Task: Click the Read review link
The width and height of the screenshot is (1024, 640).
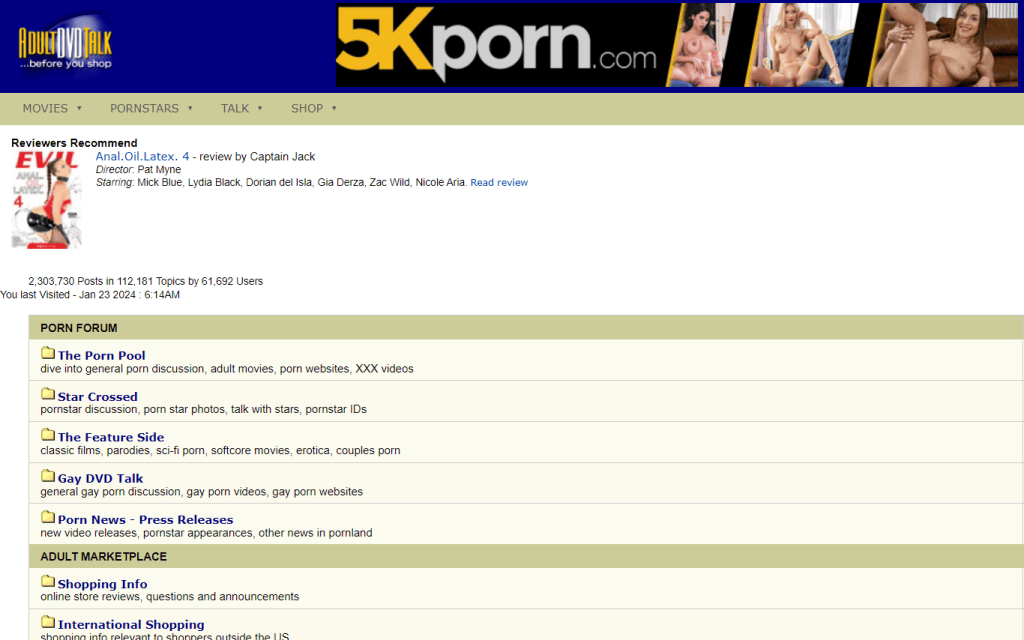Action: pos(499,183)
